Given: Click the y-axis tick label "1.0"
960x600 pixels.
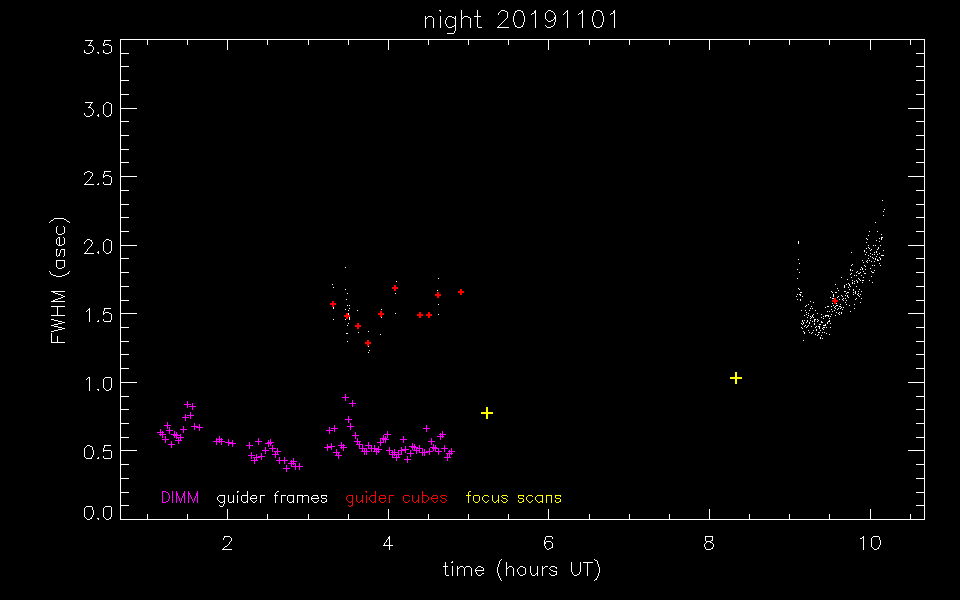Looking at the screenshot, I should tap(98, 383).
